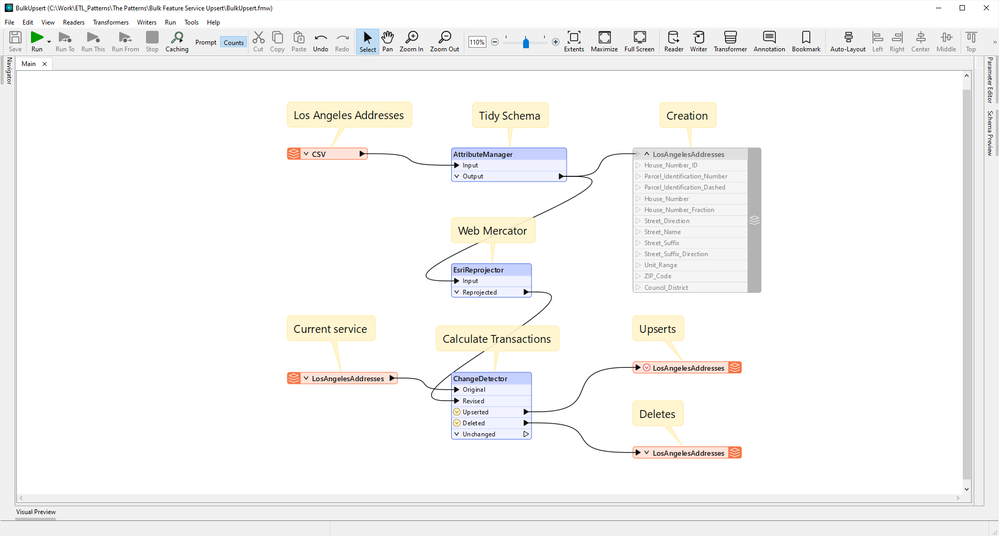The width and height of the screenshot is (999, 536).
Task: Expand the Deletes LosAngelesAddresses writer arrow
Action: (647, 453)
